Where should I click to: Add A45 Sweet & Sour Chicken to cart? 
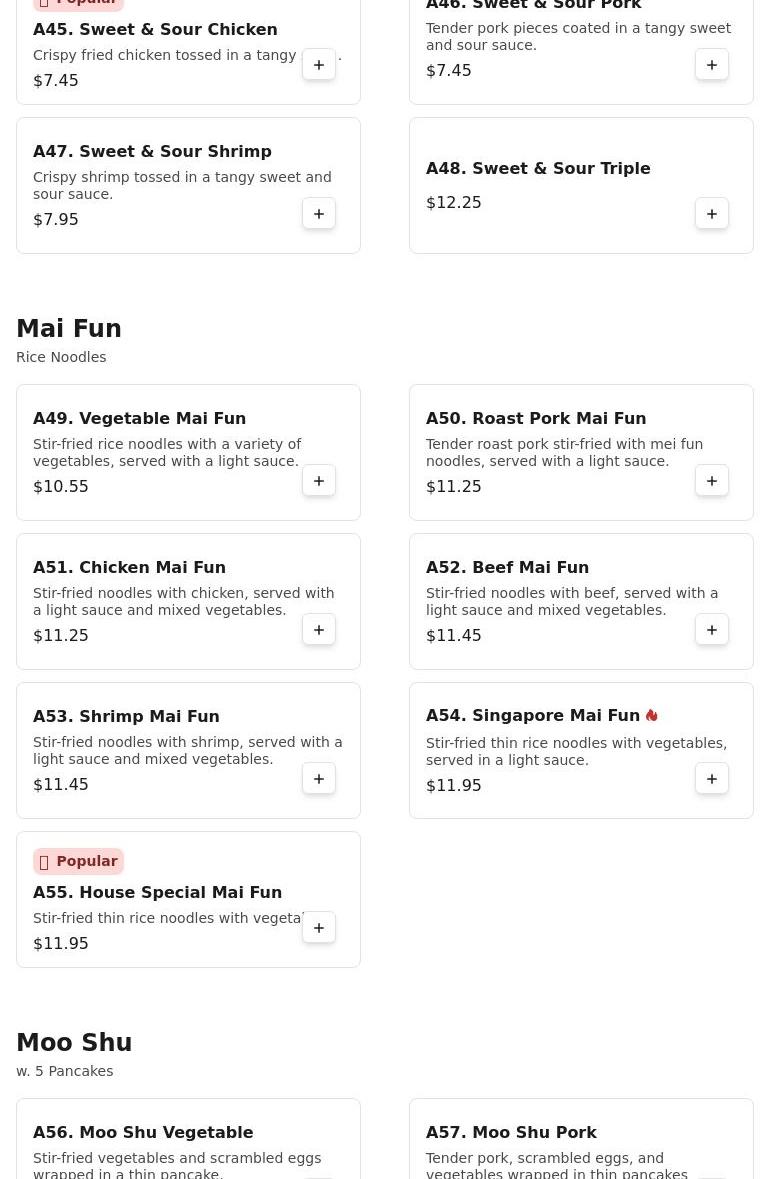tap(319, 65)
